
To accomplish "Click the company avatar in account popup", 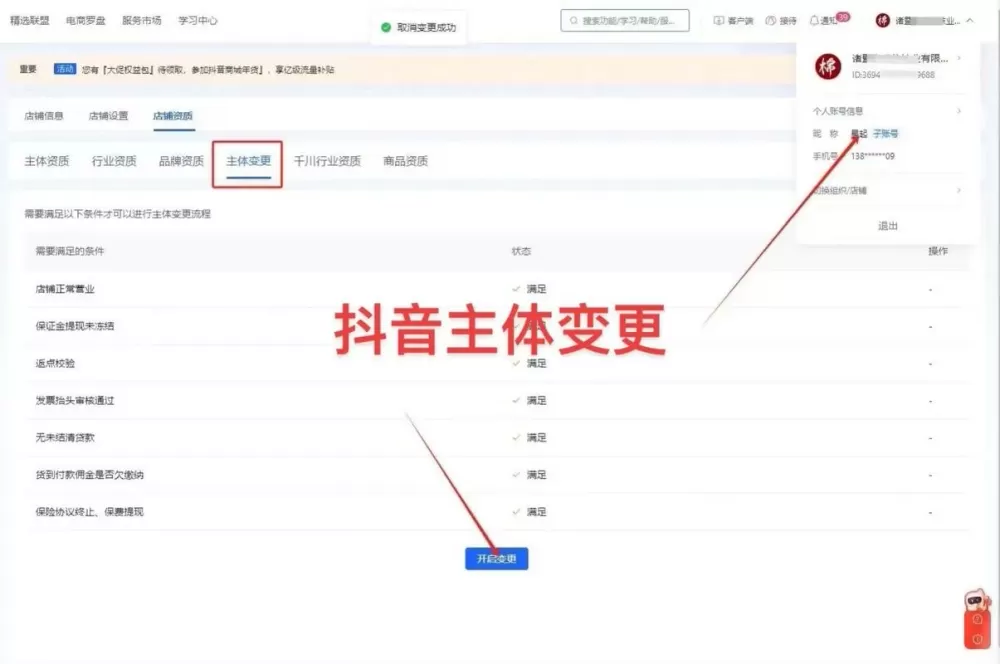I will (x=828, y=66).
